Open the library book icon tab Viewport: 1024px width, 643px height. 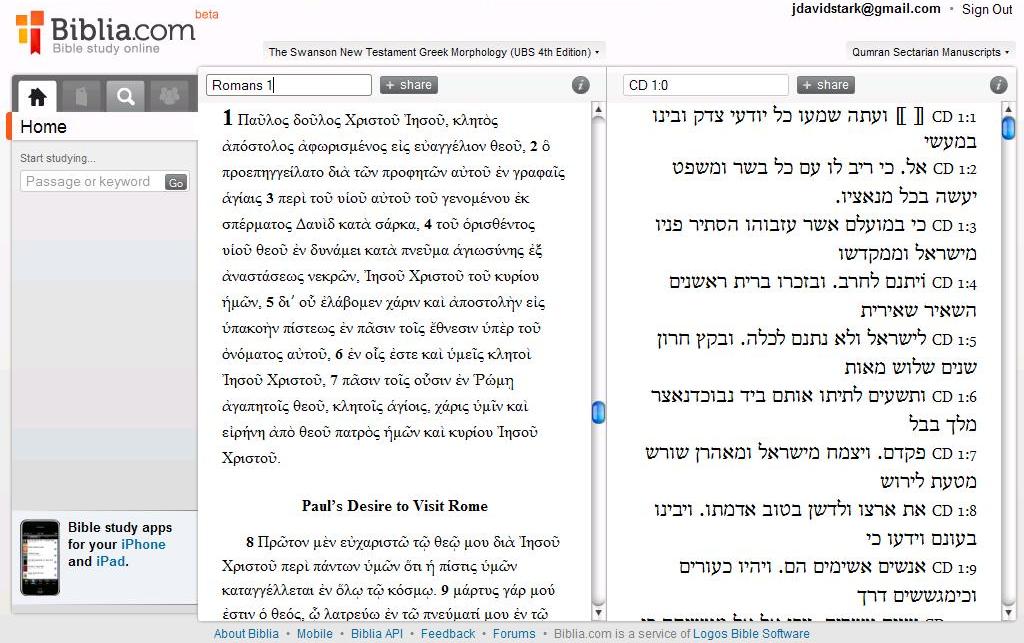click(81, 96)
